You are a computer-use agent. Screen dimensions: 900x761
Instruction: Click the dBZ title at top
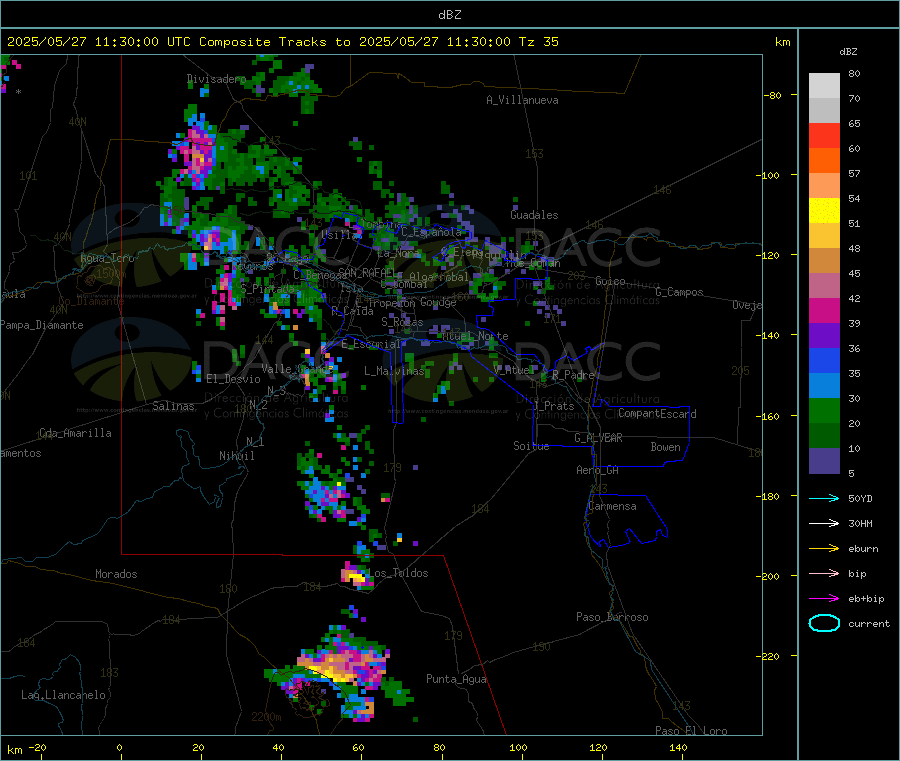449,15
